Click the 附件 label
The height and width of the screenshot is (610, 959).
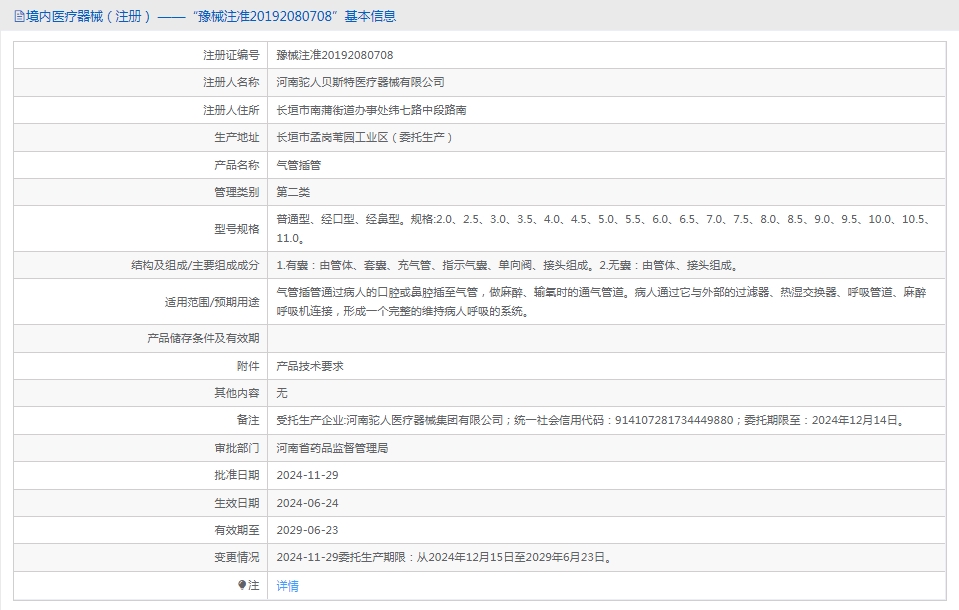click(x=248, y=366)
